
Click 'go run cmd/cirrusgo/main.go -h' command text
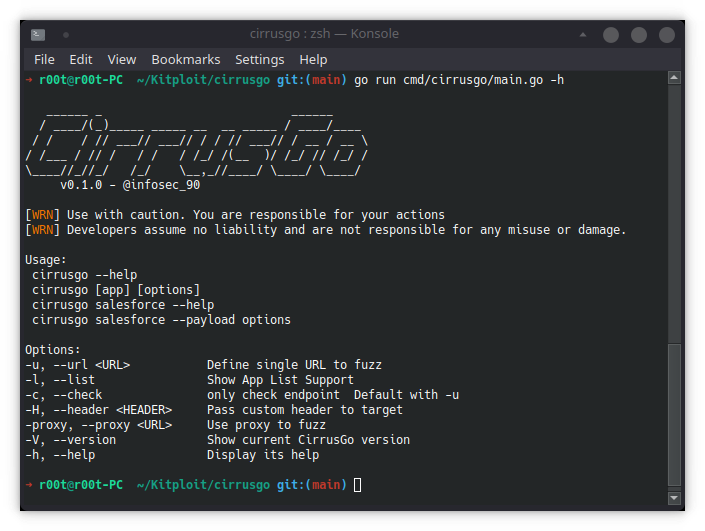click(x=459, y=80)
